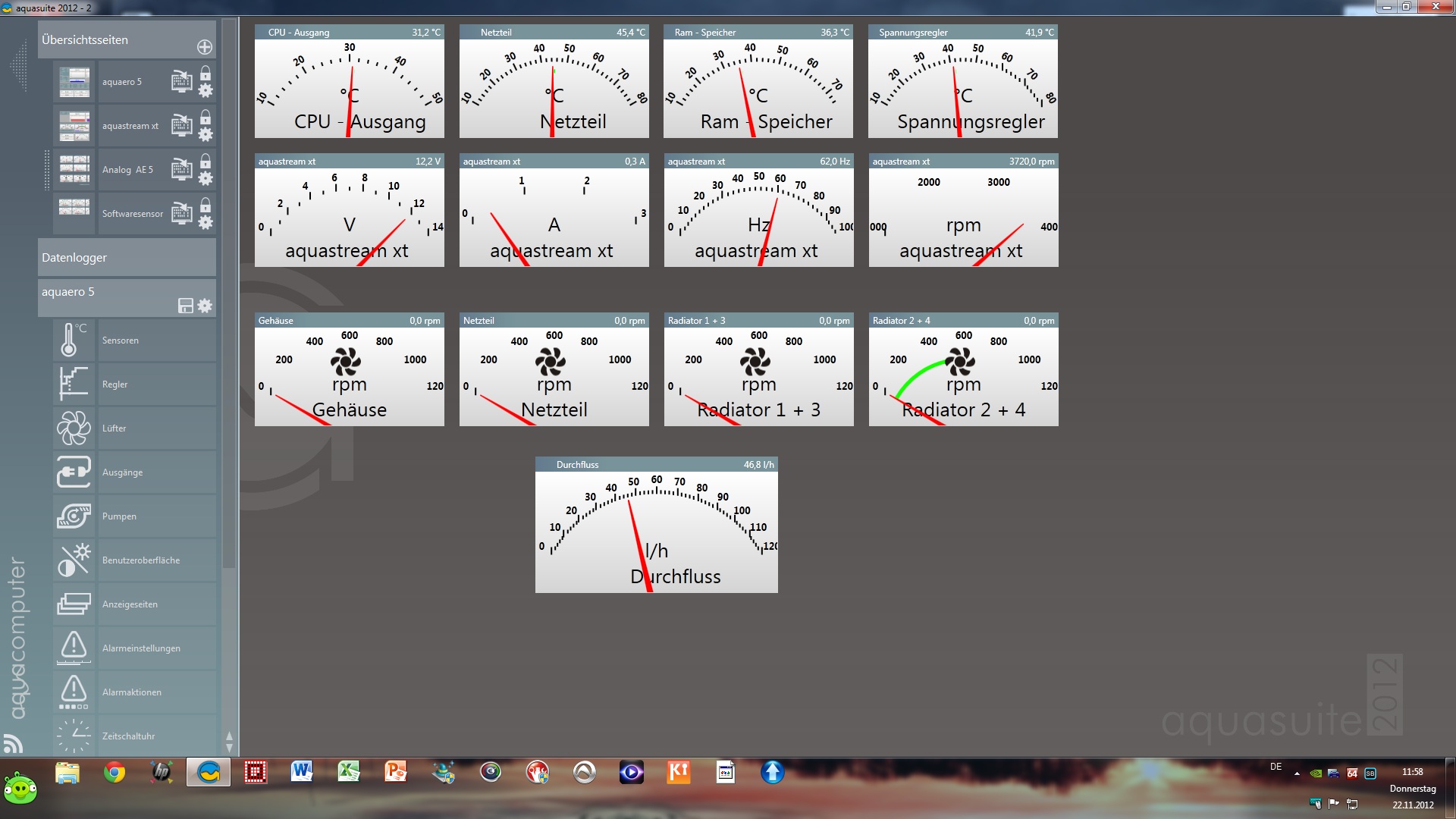This screenshot has height=819, width=1456.
Task: Open desktop-mode icon for aquaero 5 page
Action: coord(181,81)
